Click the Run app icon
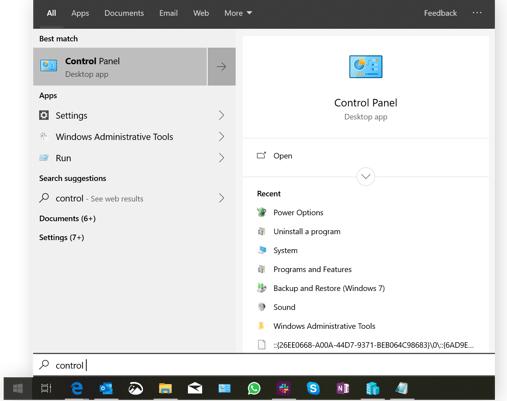 pyautogui.click(x=44, y=158)
